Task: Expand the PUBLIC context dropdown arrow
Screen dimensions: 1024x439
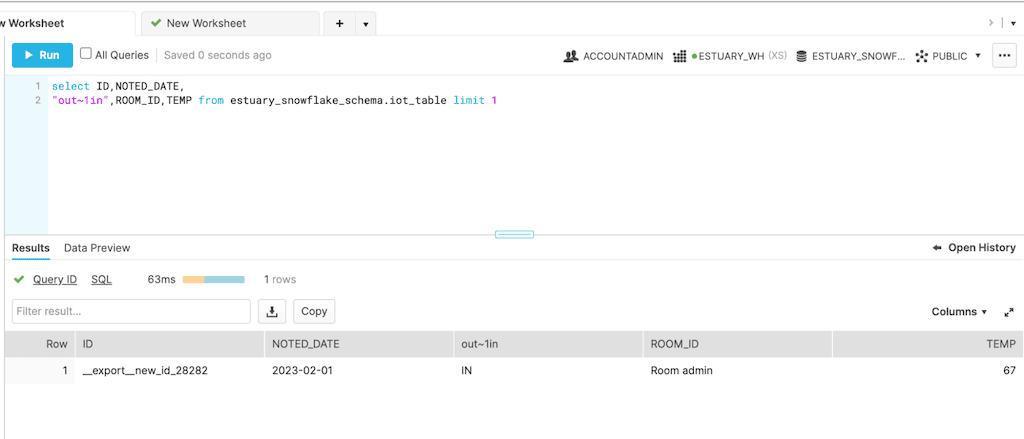Action: [978, 56]
